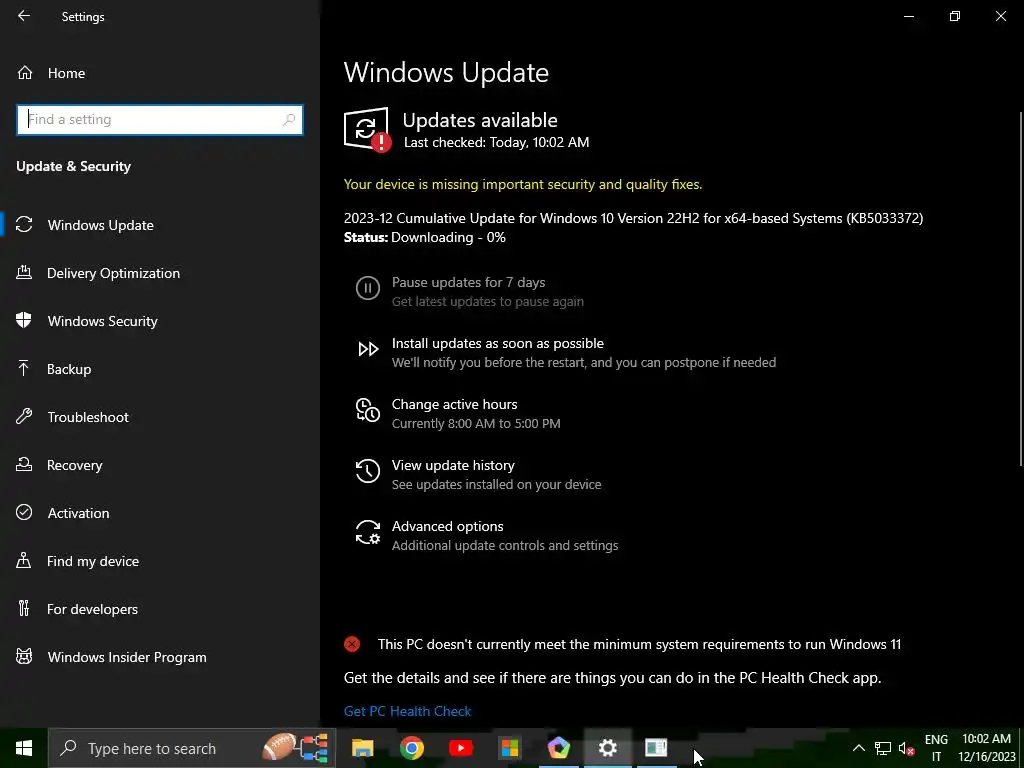Select Windows Update in the sidebar

101,225
